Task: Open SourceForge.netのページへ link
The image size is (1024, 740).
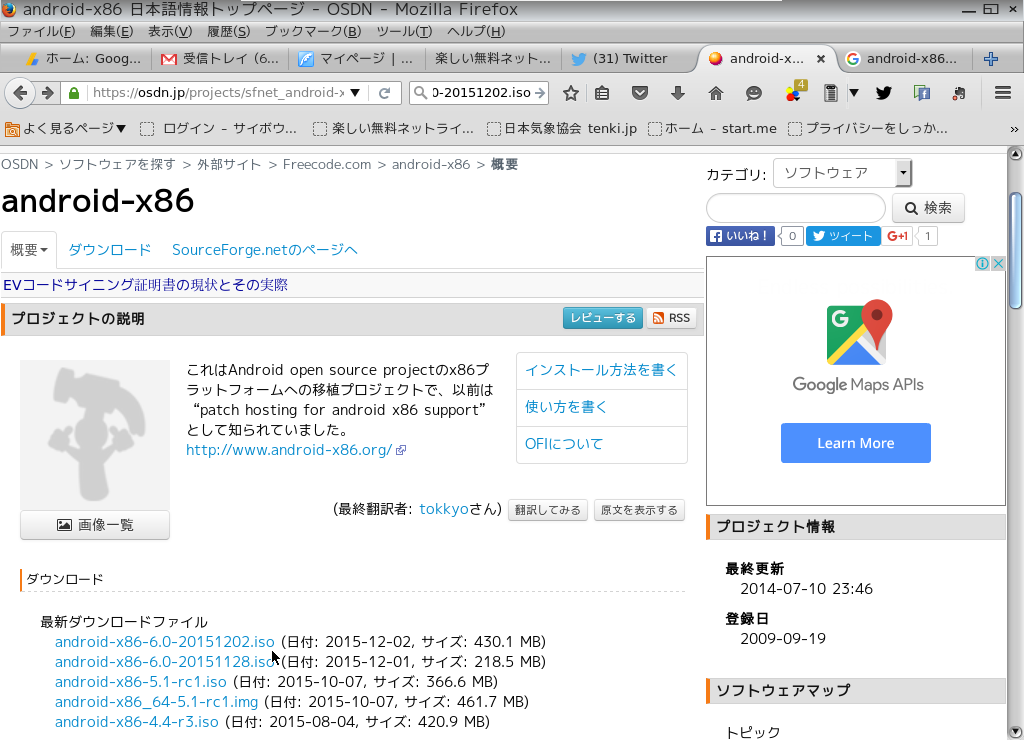Action: coord(264,250)
